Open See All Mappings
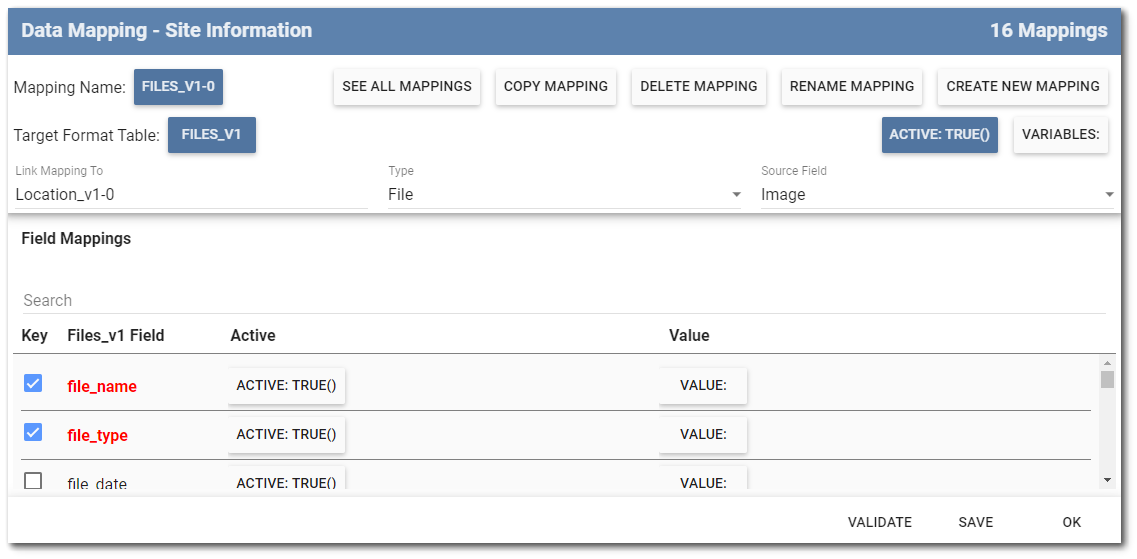The image size is (1137, 559). [x=407, y=87]
